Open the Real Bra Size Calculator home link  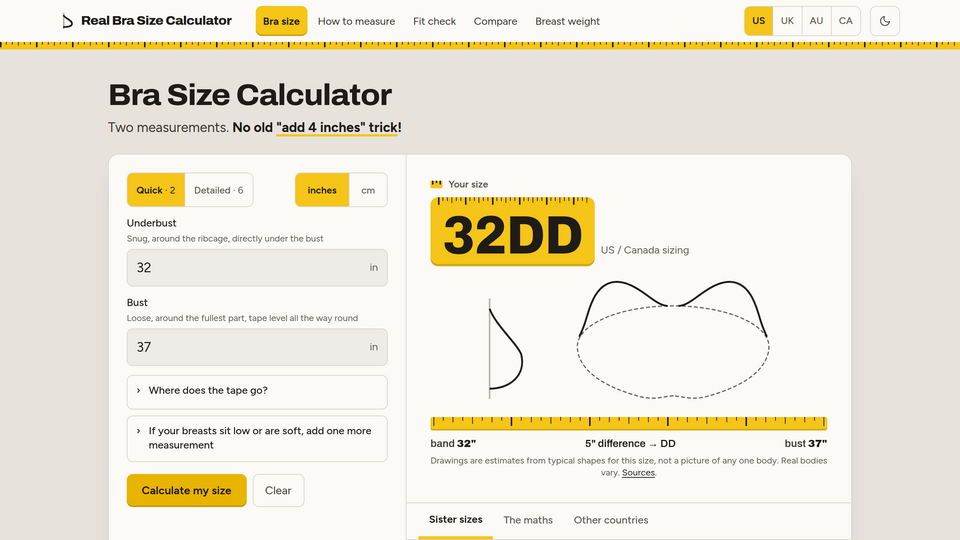147,21
